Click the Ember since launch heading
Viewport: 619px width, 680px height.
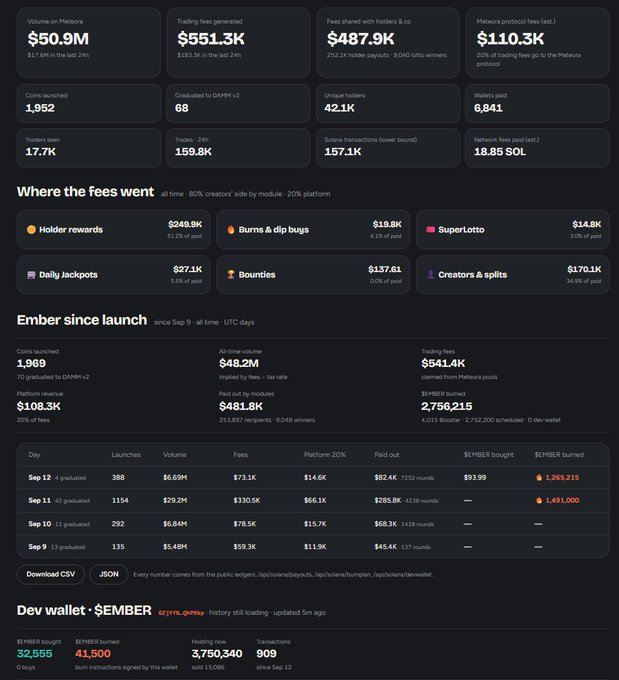coord(82,320)
